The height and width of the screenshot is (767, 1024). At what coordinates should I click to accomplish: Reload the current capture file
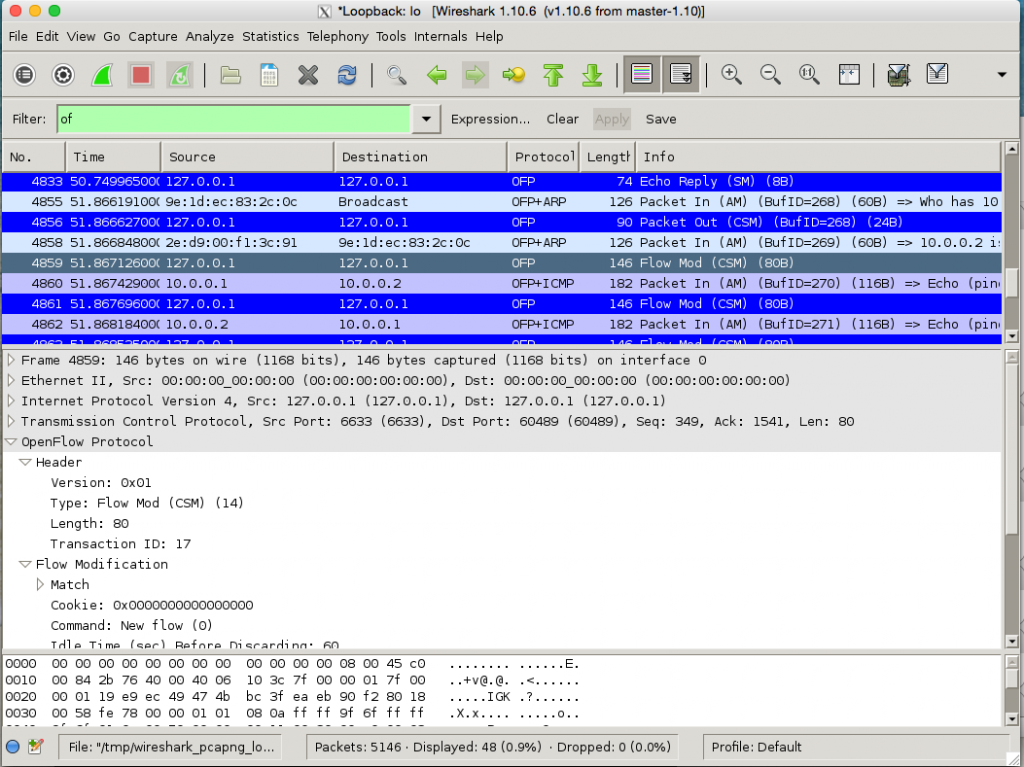(x=348, y=74)
